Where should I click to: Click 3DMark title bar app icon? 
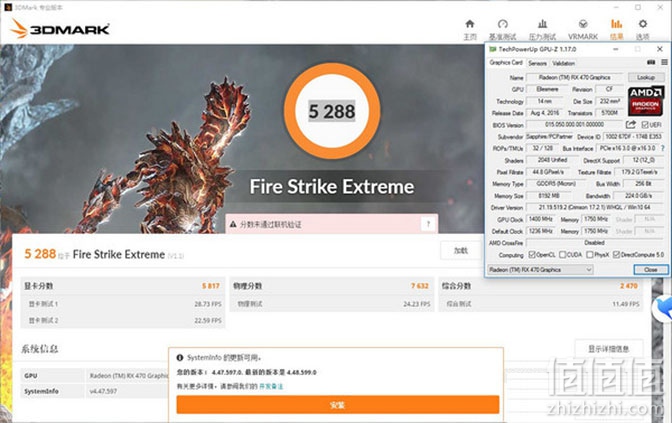click(7, 7)
